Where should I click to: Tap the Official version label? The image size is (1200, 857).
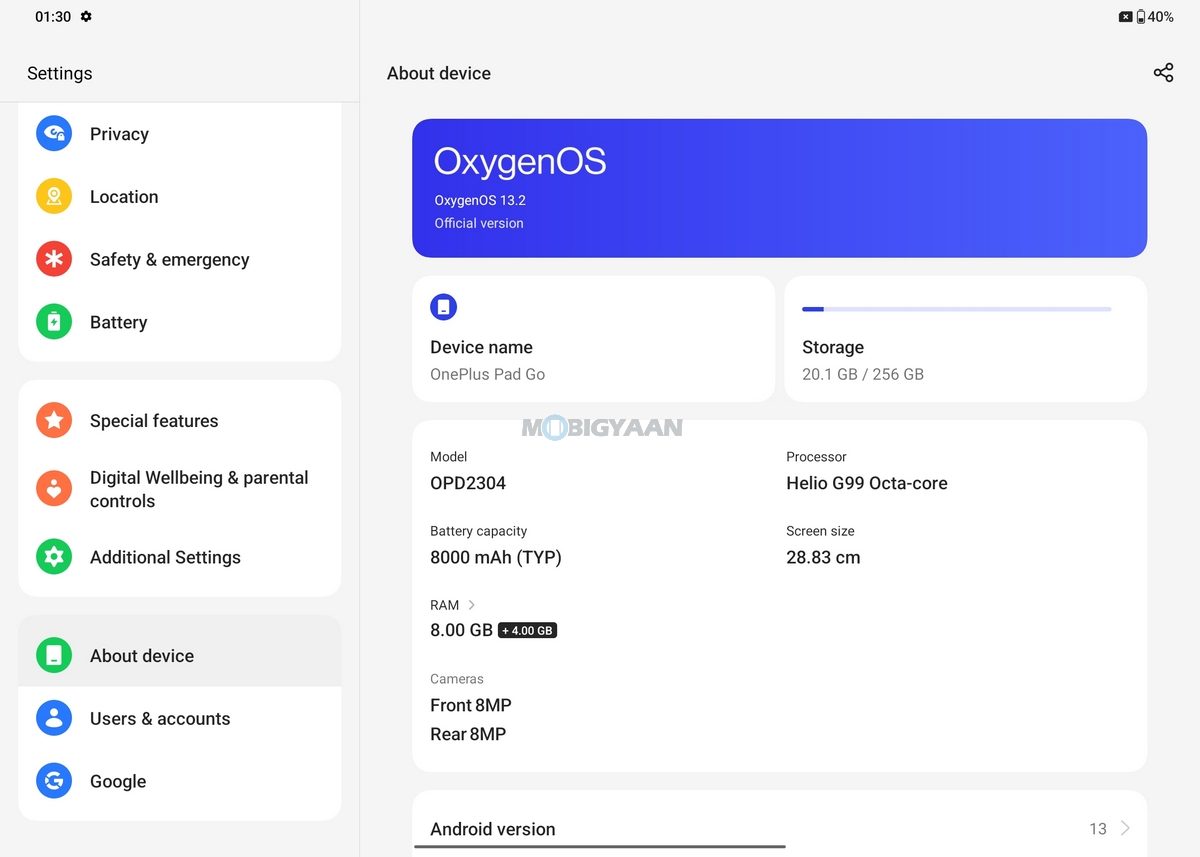click(479, 223)
